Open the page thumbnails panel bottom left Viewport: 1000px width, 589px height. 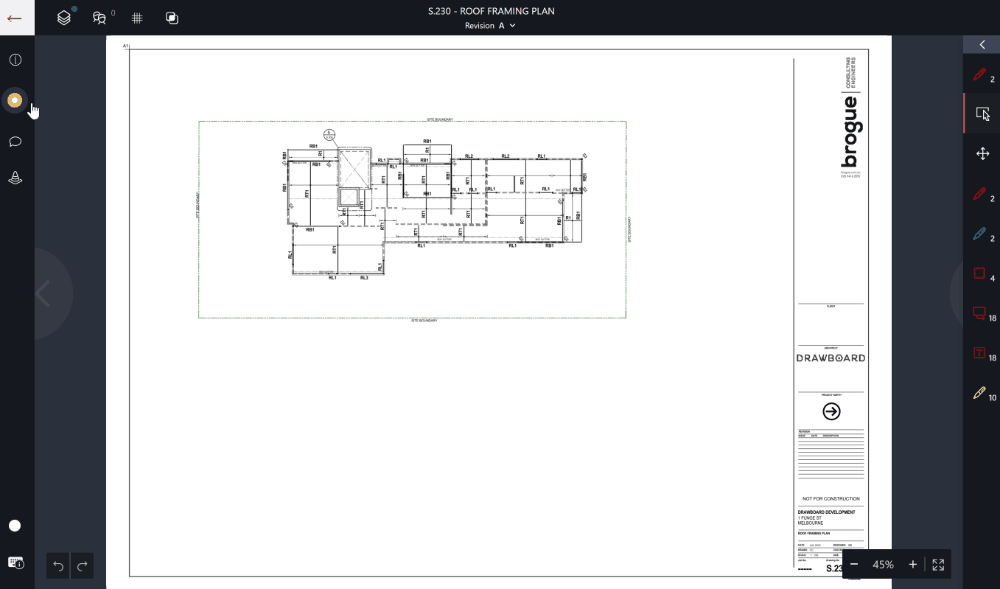(x=15, y=562)
